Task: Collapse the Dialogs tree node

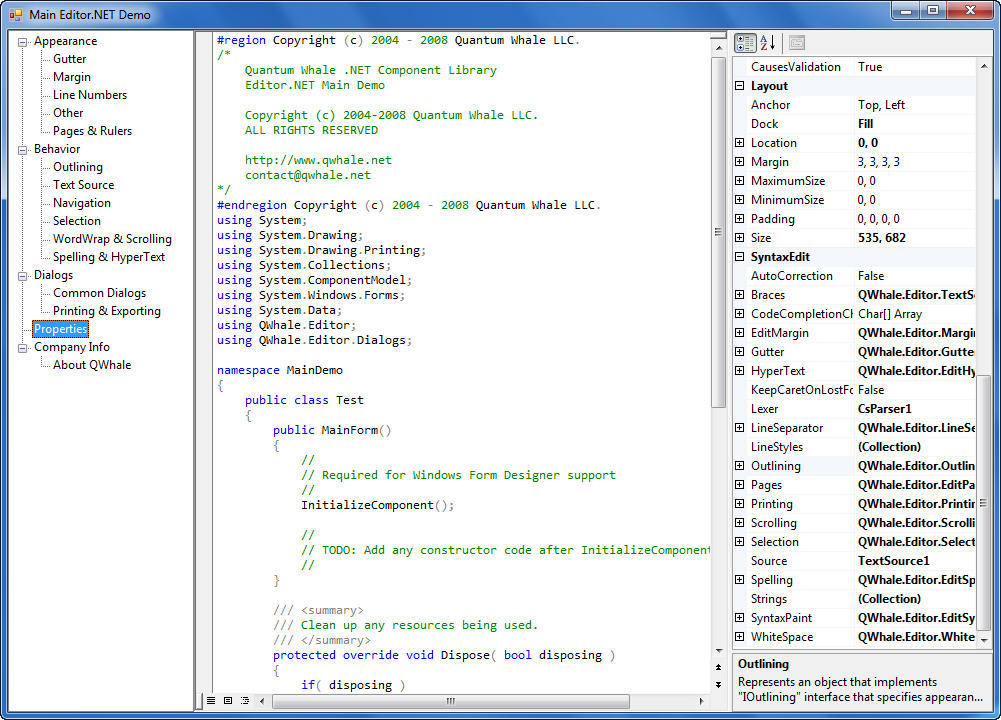Action: coord(23,276)
